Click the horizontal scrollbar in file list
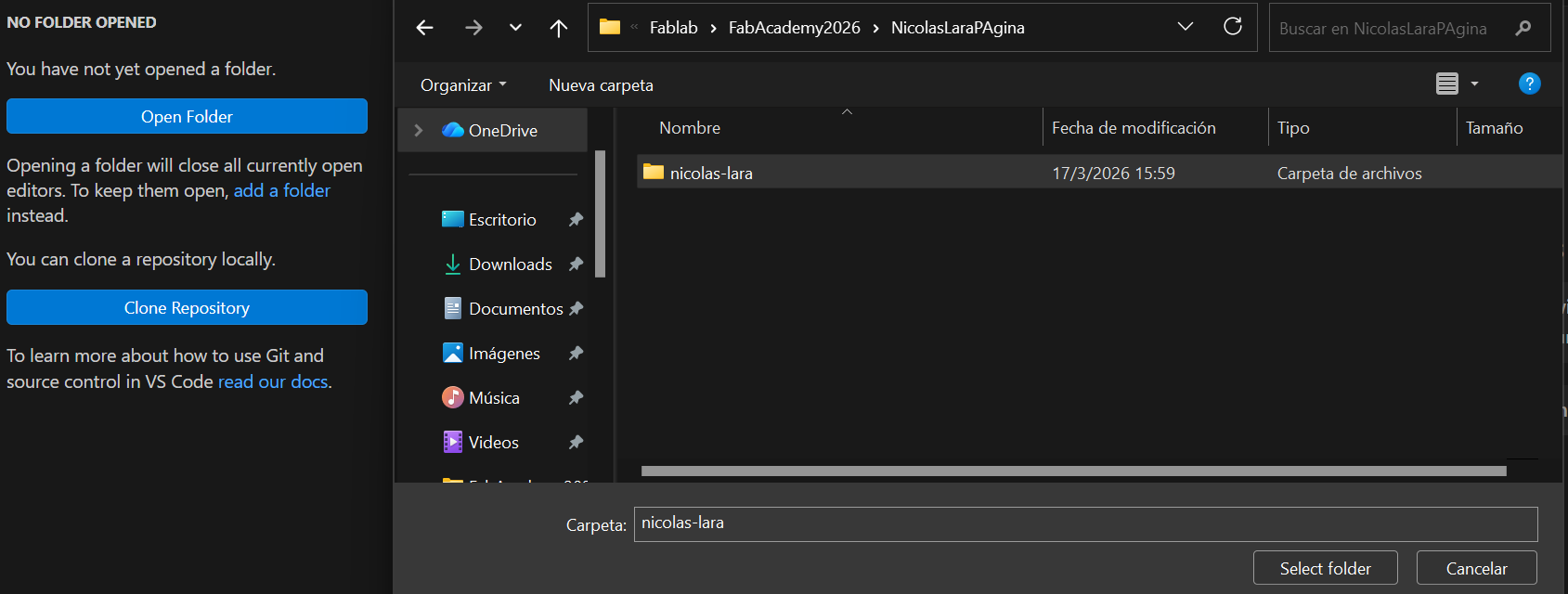Image resolution: width=1568 pixels, height=594 pixels. pyautogui.click(x=1073, y=471)
